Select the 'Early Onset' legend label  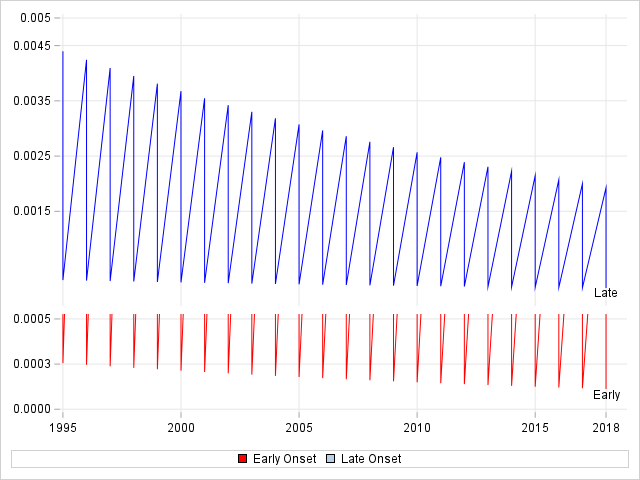click(284, 459)
